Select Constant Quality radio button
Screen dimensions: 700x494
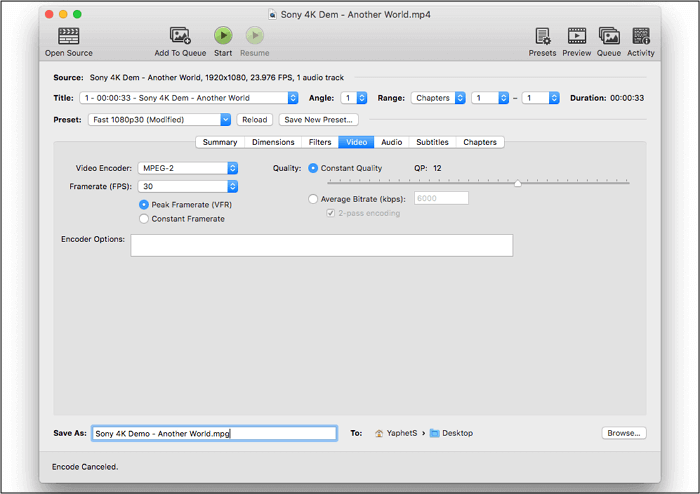point(313,168)
